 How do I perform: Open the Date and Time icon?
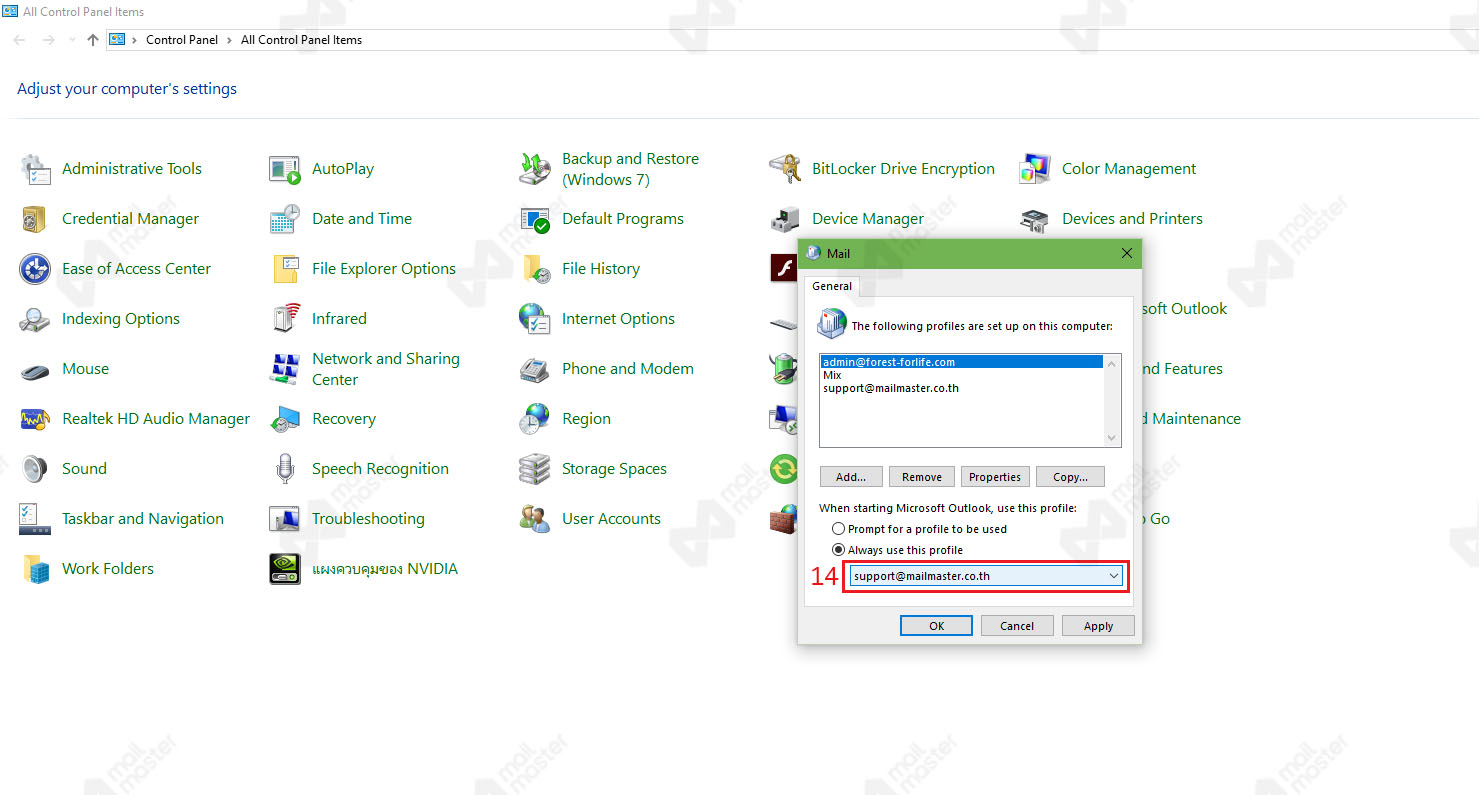click(x=285, y=219)
